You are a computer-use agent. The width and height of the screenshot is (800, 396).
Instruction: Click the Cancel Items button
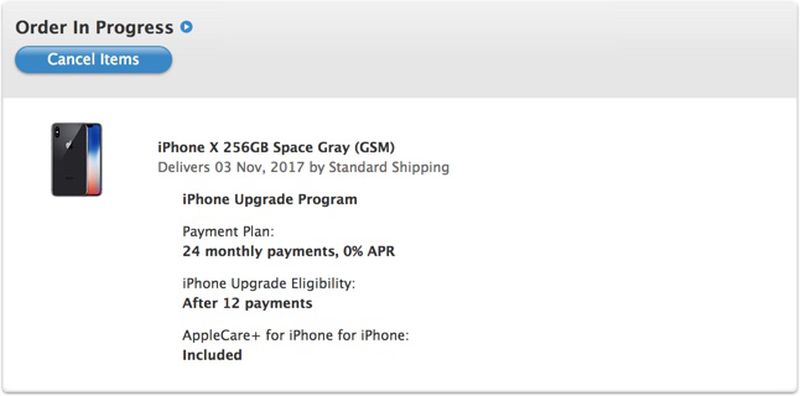[93, 60]
